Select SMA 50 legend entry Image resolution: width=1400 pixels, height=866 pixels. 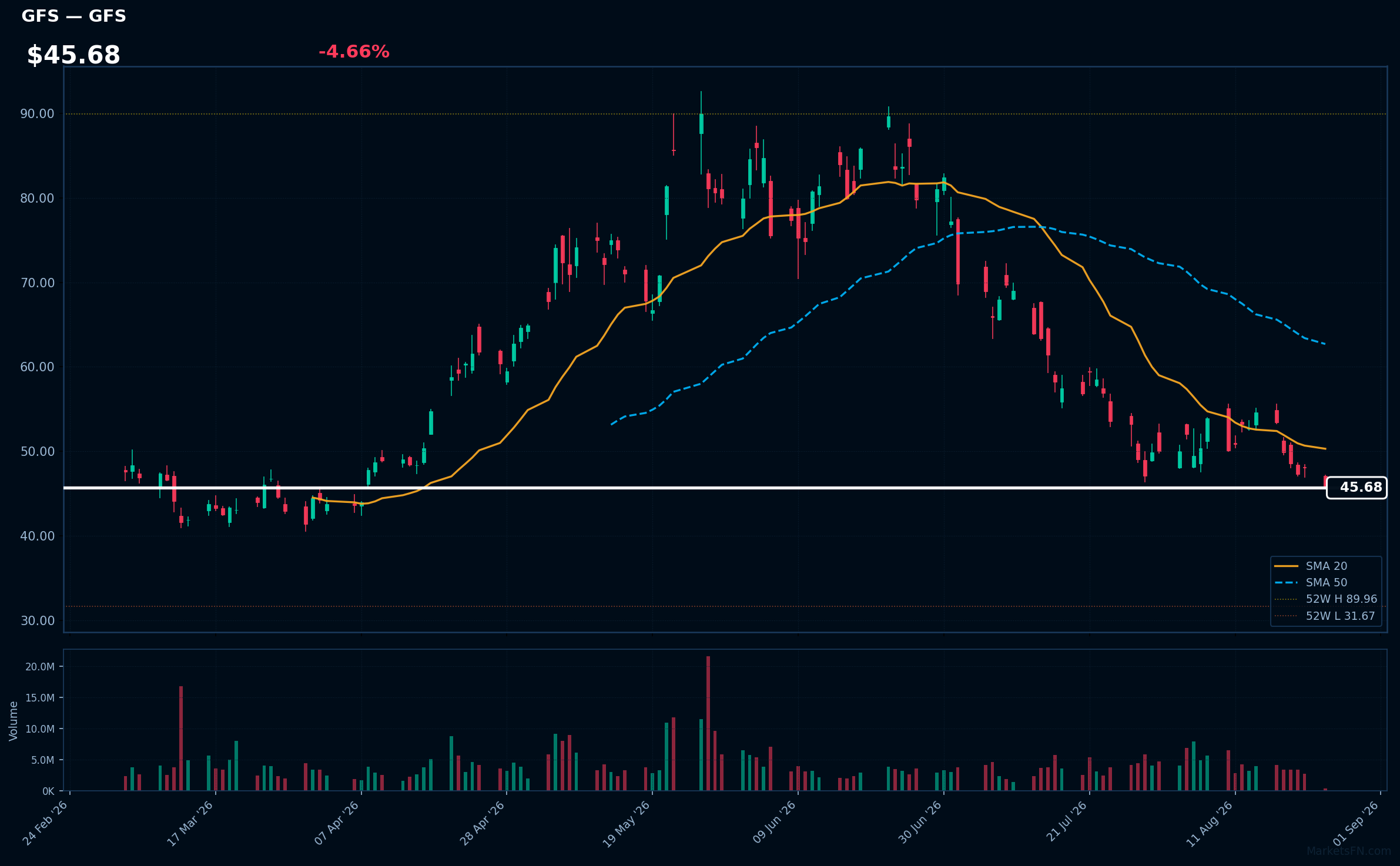pyautogui.click(x=1326, y=582)
